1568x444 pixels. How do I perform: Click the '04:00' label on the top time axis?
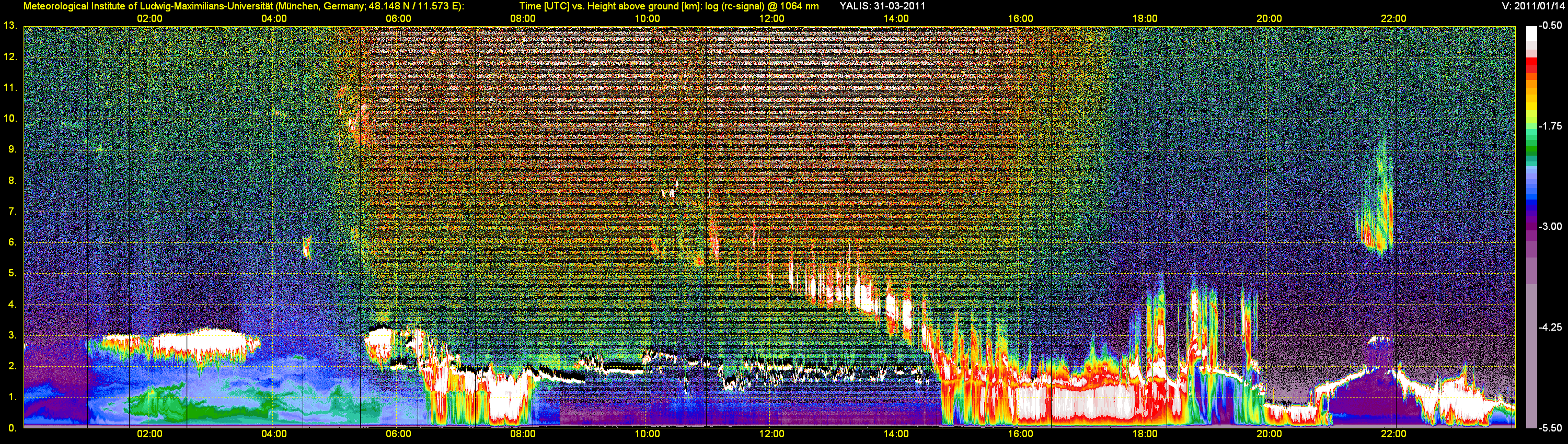click(274, 19)
